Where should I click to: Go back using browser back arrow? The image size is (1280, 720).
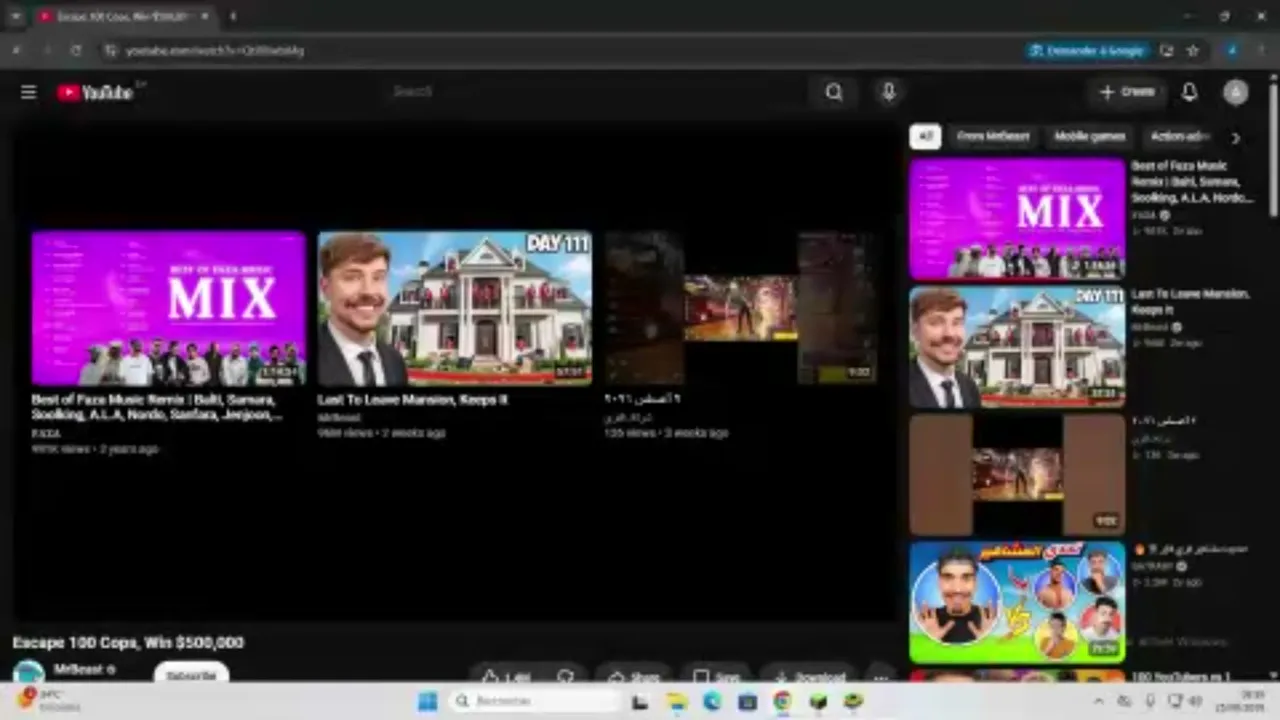click(x=17, y=50)
